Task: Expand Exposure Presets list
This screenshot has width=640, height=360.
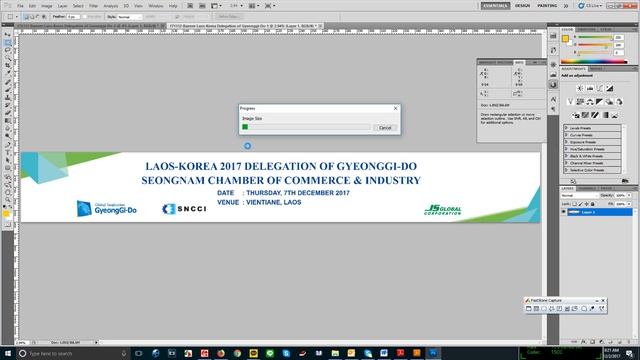Action: pyautogui.click(x=567, y=142)
